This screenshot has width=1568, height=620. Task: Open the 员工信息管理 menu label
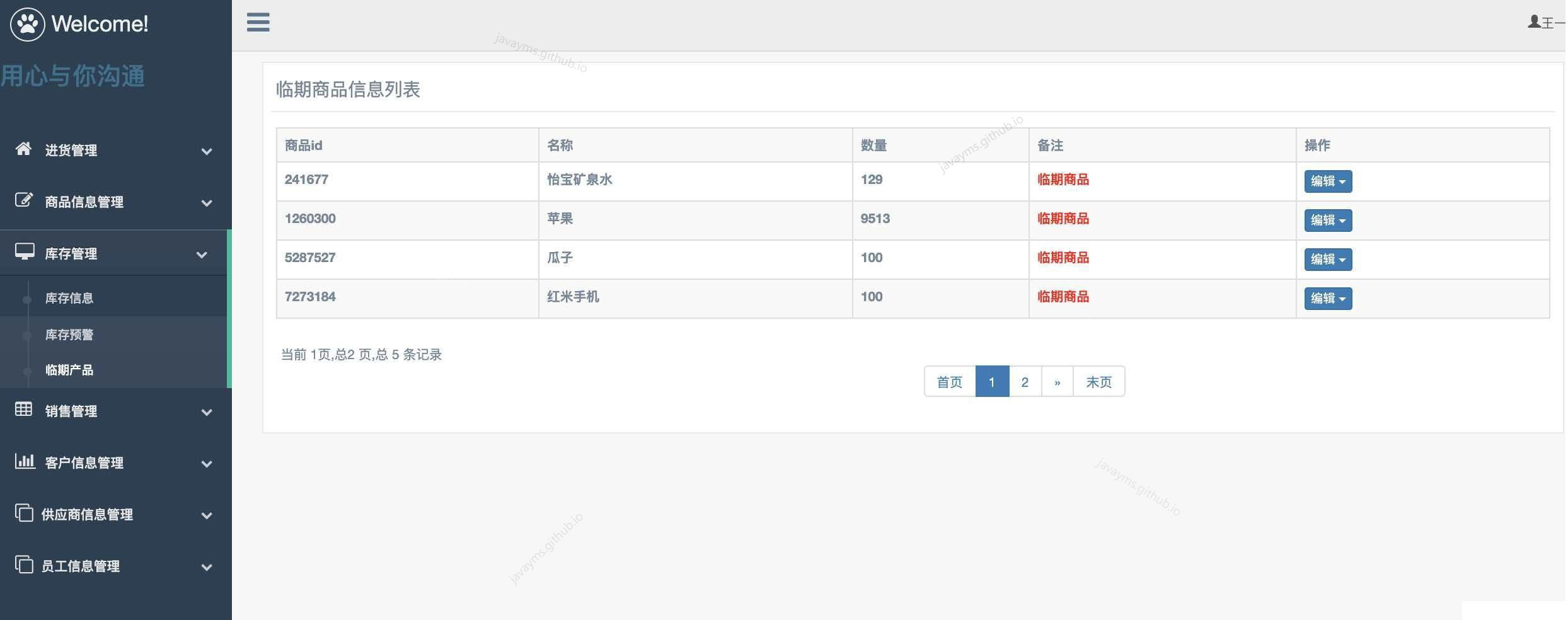tap(81, 566)
